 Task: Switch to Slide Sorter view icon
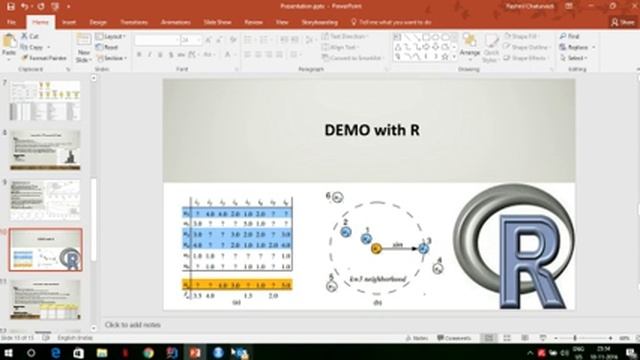click(507, 338)
